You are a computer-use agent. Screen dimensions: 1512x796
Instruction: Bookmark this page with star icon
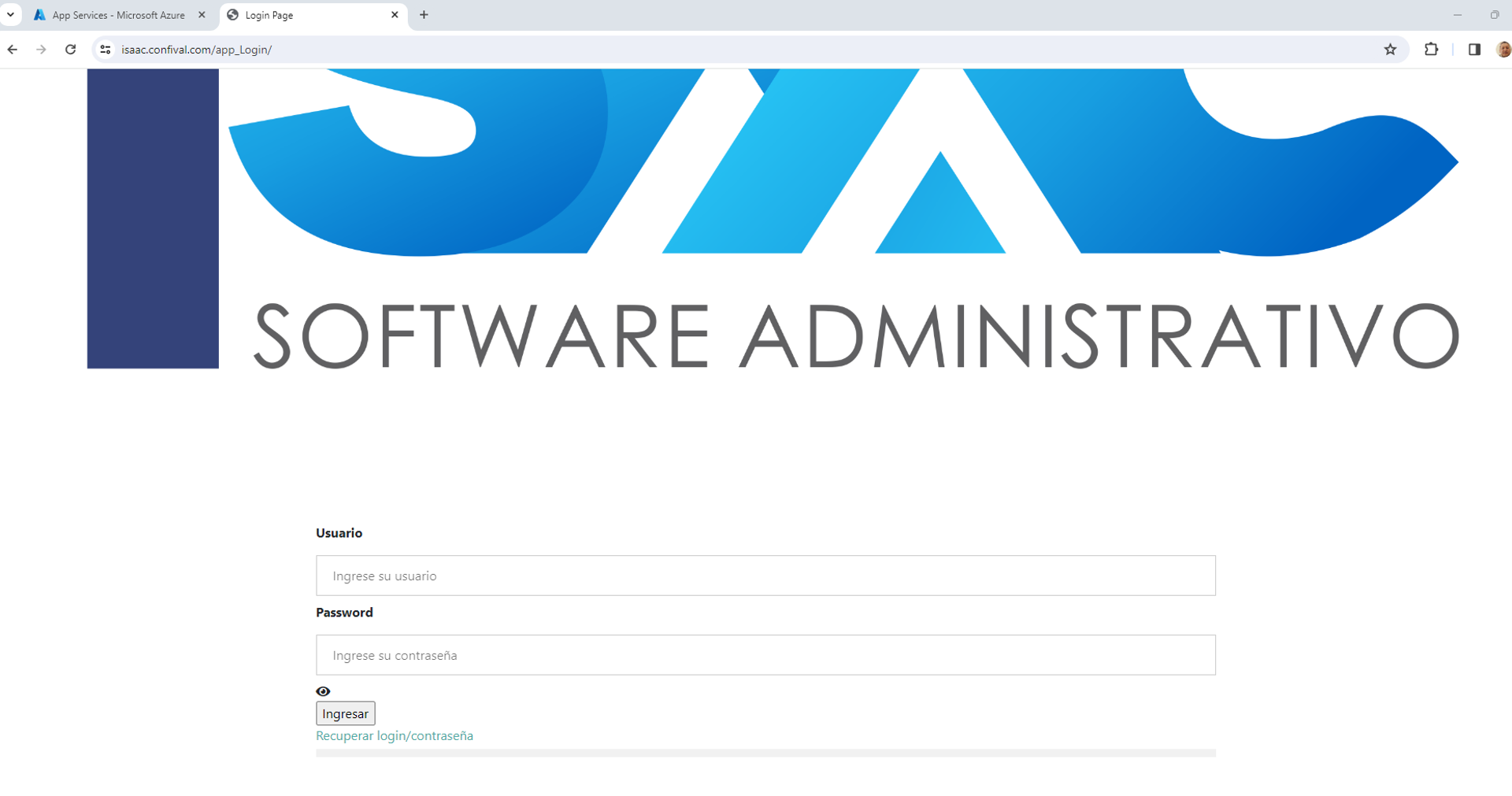pyautogui.click(x=1390, y=50)
